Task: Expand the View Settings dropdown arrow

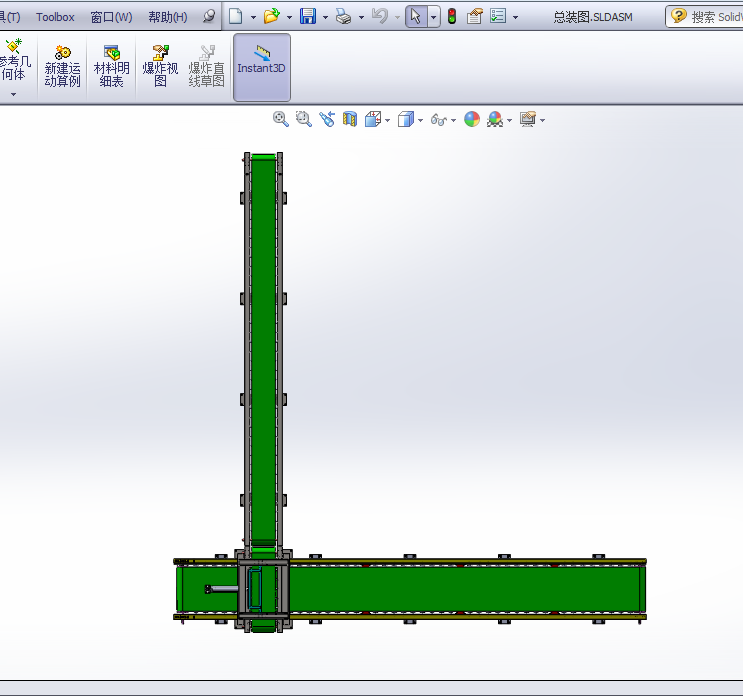Action: (542, 120)
